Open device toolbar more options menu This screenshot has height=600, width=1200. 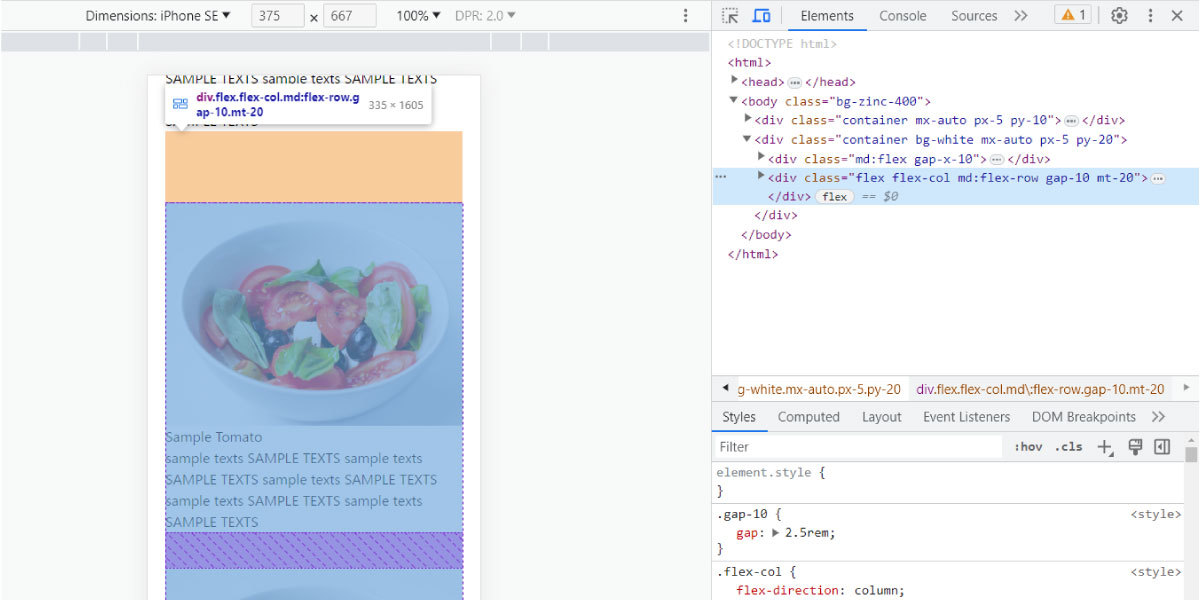coord(685,15)
